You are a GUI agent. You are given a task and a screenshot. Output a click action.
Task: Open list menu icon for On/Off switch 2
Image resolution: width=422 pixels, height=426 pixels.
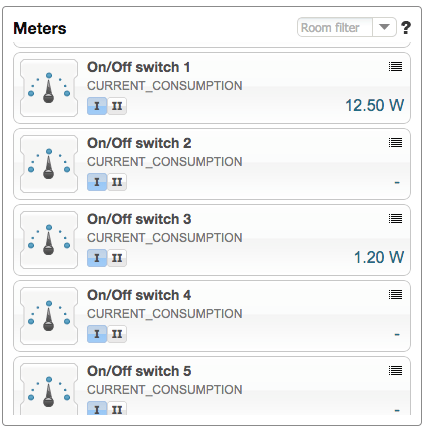[395, 143]
